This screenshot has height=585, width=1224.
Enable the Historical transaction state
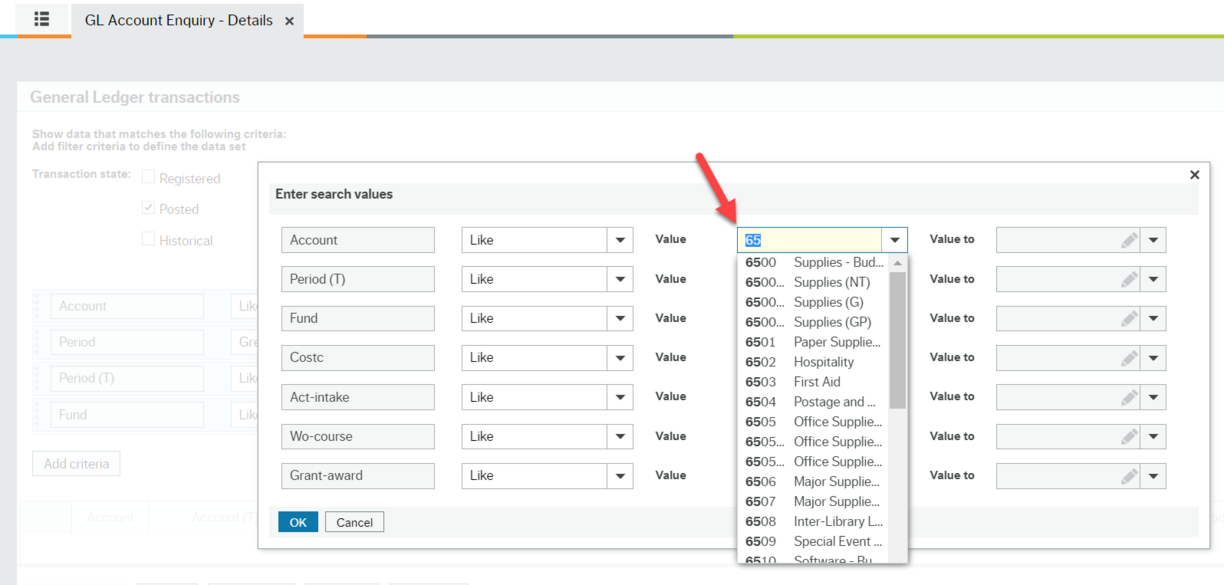tap(148, 240)
